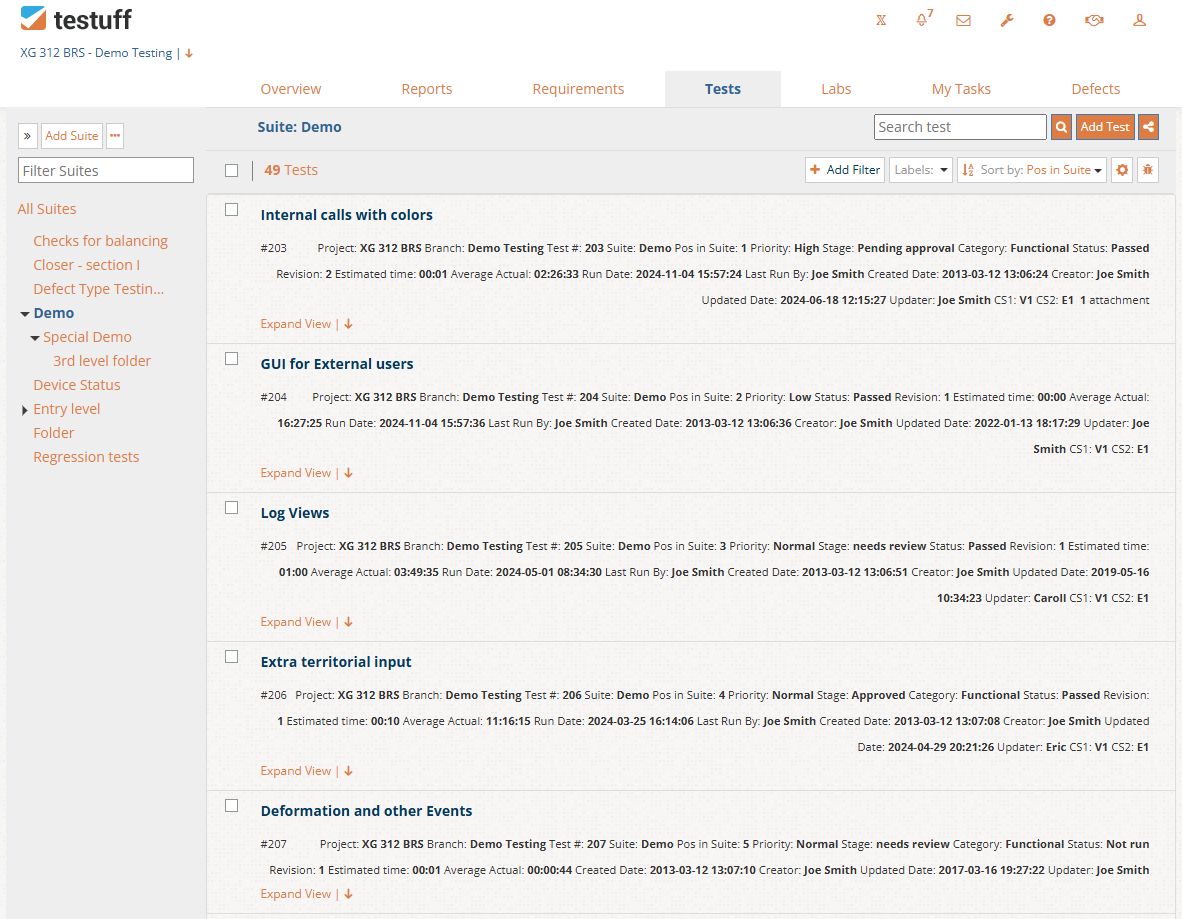Expand view of Extra territorial input
1182x919 pixels.
coord(296,771)
